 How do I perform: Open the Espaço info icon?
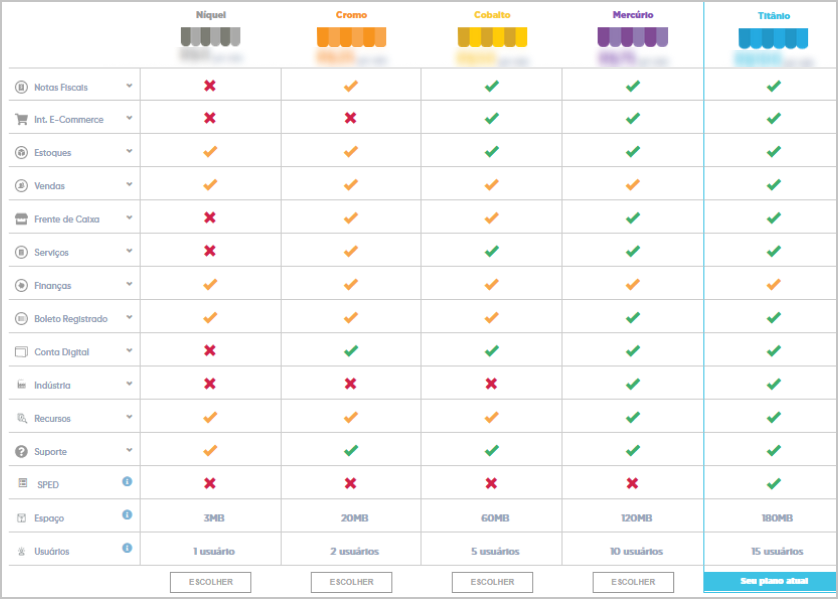pos(127,515)
